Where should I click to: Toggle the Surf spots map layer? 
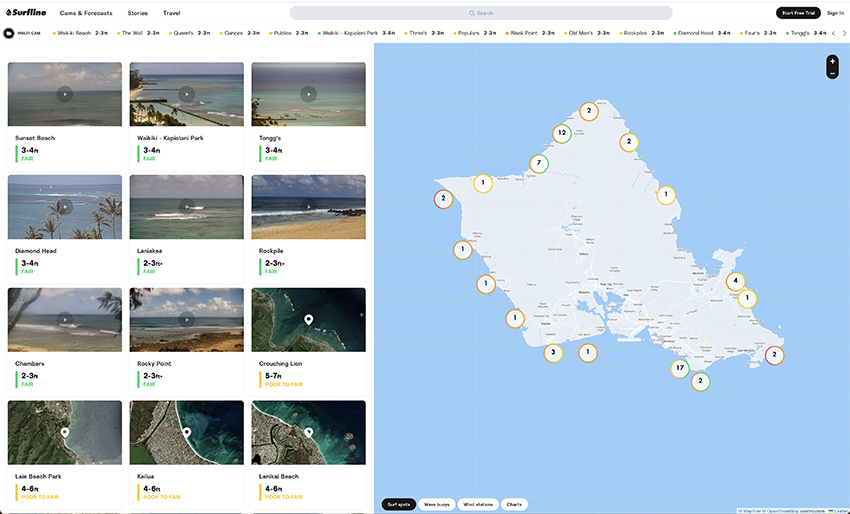point(398,505)
